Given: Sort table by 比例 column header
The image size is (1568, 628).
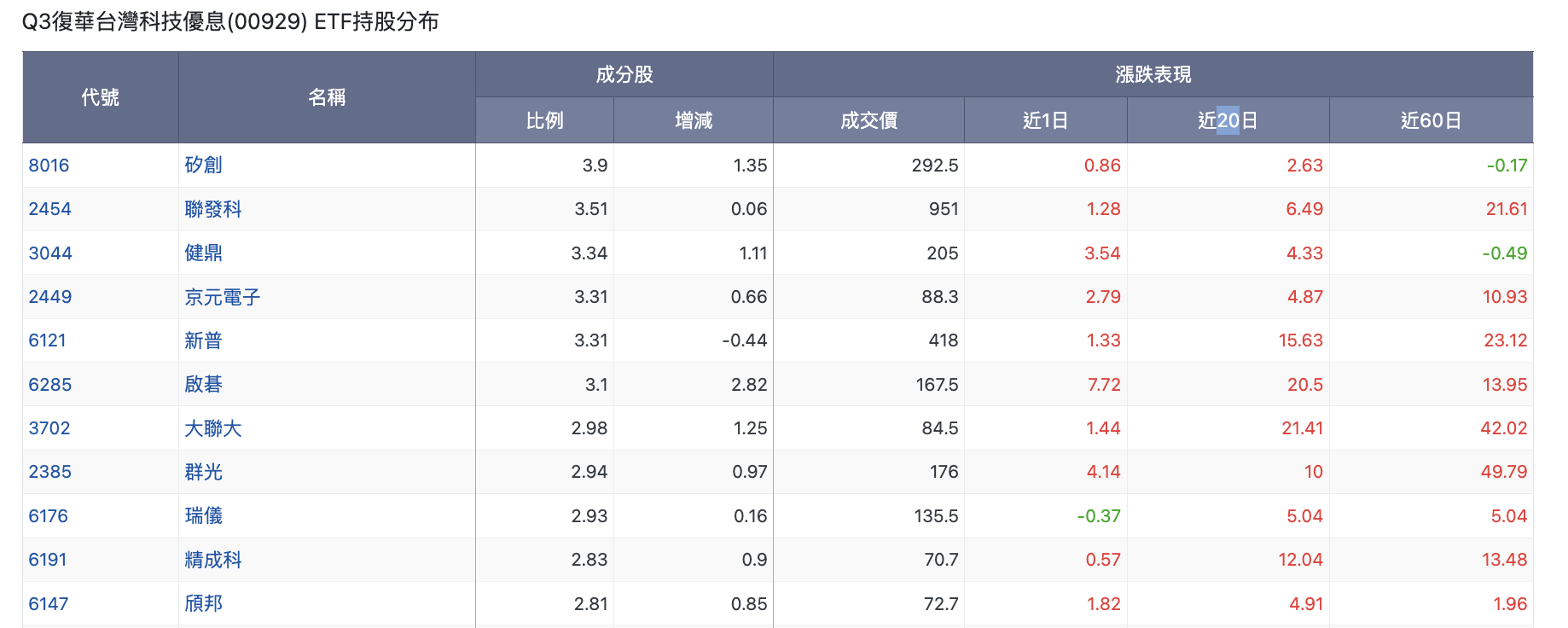Looking at the screenshot, I should (545, 120).
